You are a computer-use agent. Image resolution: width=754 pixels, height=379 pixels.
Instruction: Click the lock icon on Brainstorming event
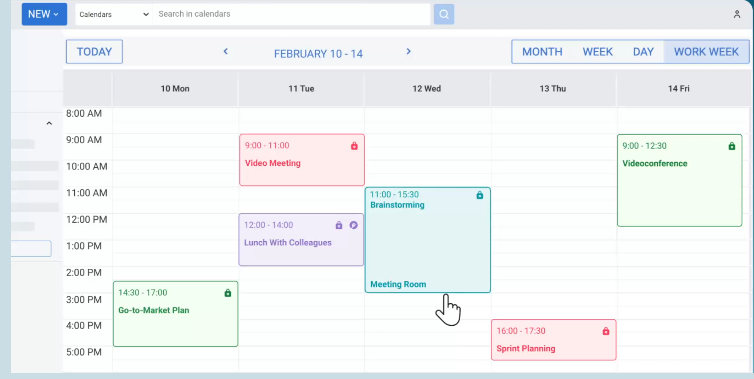tap(479, 195)
